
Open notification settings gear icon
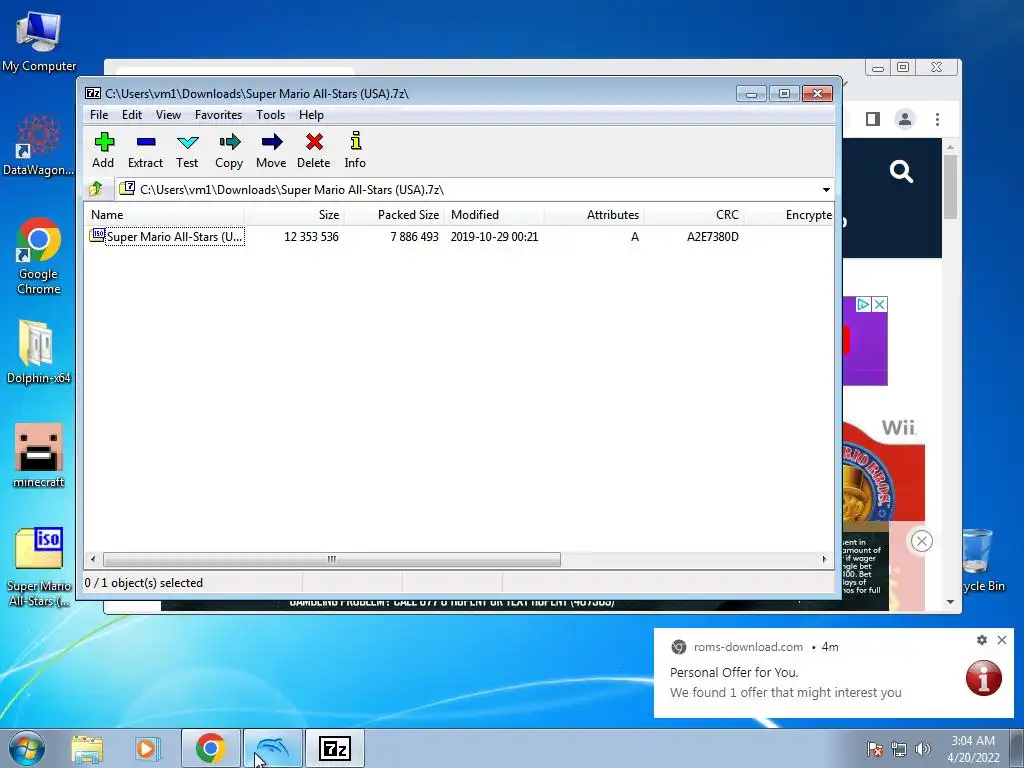click(x=982, y=640)
